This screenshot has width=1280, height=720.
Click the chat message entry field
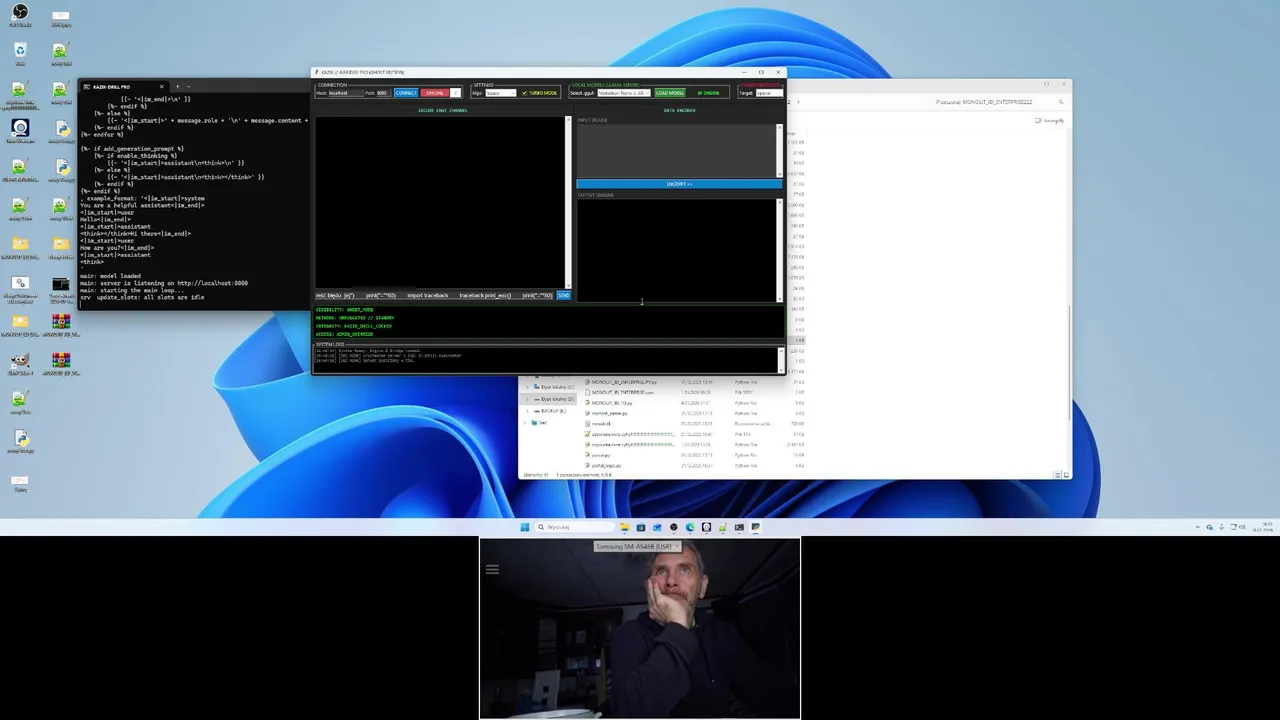pos(435,295)
